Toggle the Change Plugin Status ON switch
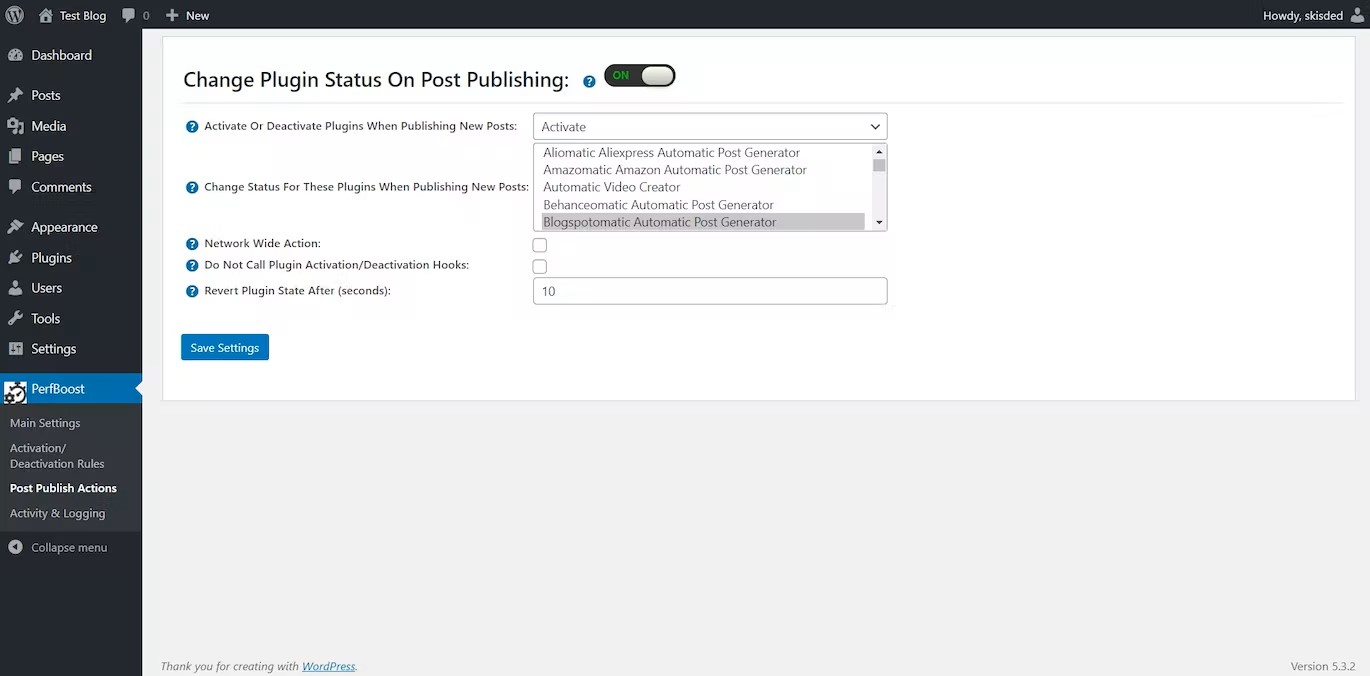This screenshot has height=676, width=1370. click(640, 76)
